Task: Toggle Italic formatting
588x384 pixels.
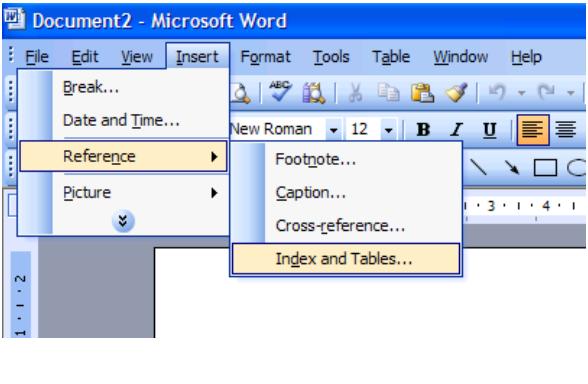Action: tap(456, 130)
